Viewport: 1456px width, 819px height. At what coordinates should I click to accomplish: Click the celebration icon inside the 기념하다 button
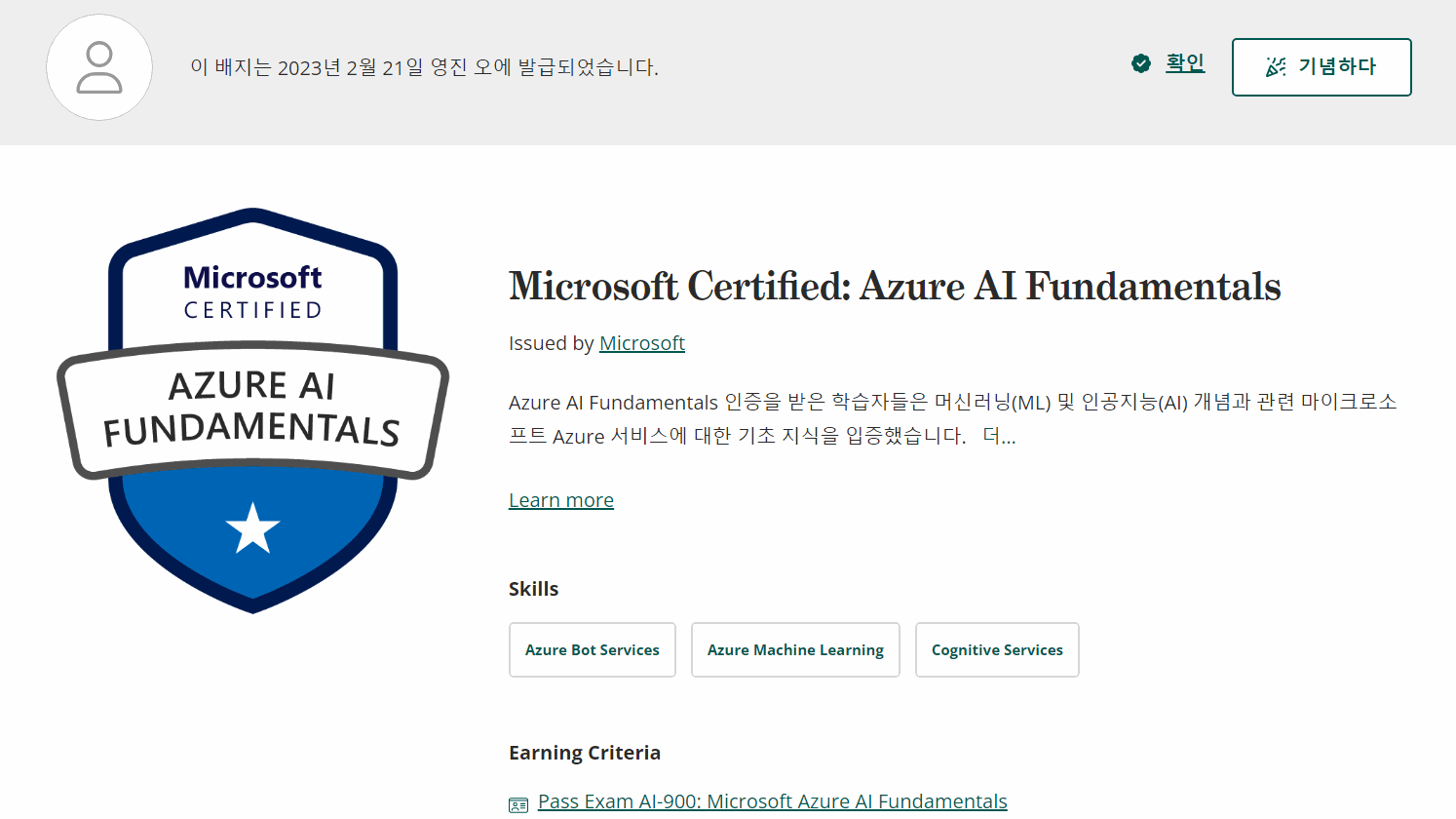click(1277, 66)
